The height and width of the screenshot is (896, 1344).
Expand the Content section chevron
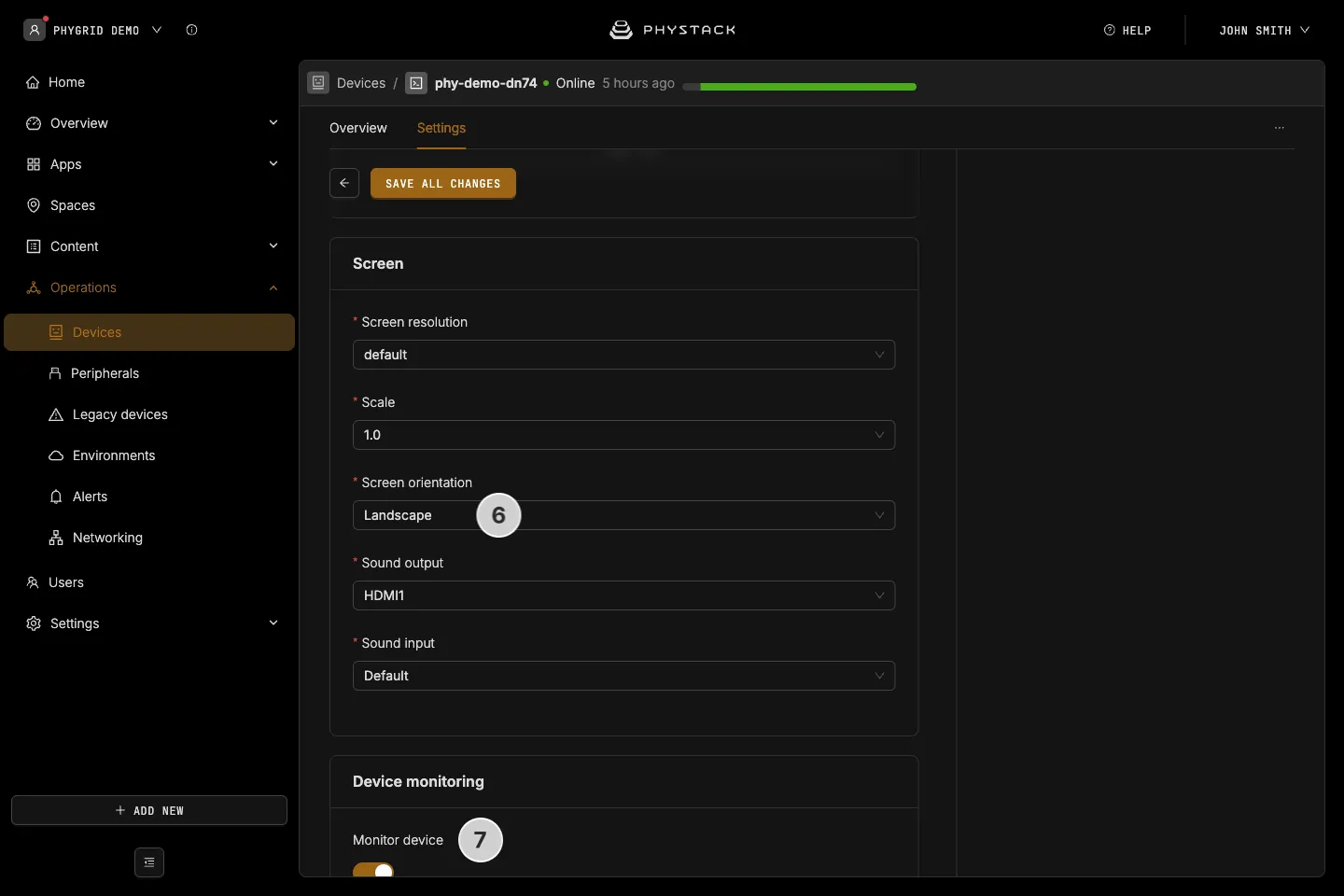[x=273, y=246]
